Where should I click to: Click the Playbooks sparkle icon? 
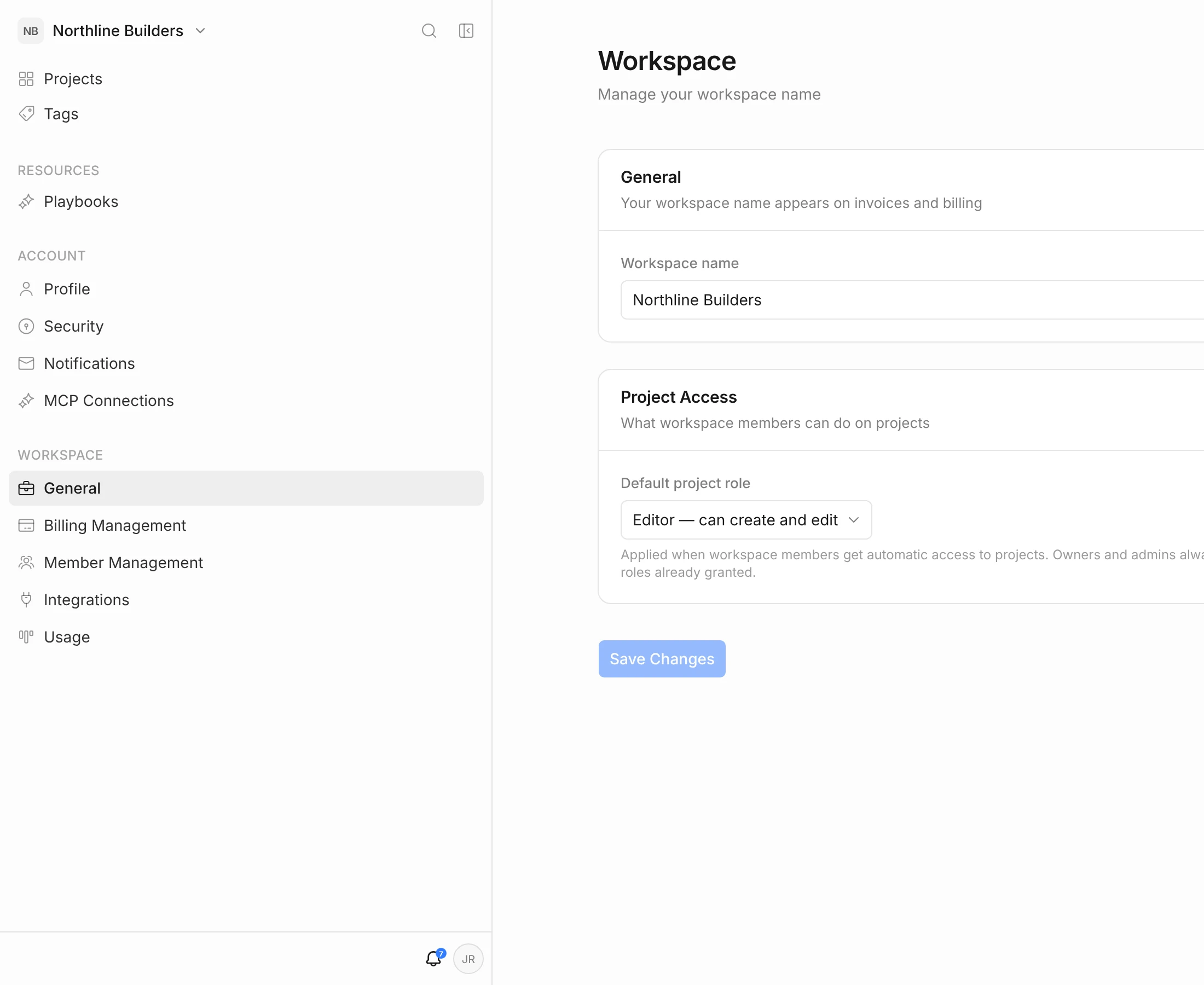click(26, 202)
